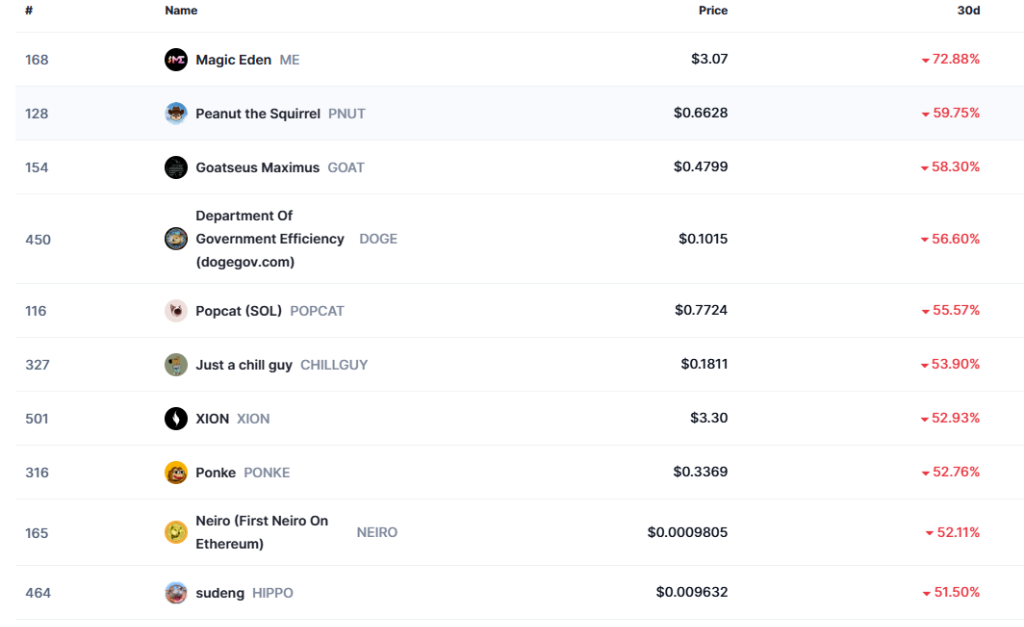The image size is (1024, 627).
Task: Open the Popcat (SOL) name link
Action: [x=239, y=311]
